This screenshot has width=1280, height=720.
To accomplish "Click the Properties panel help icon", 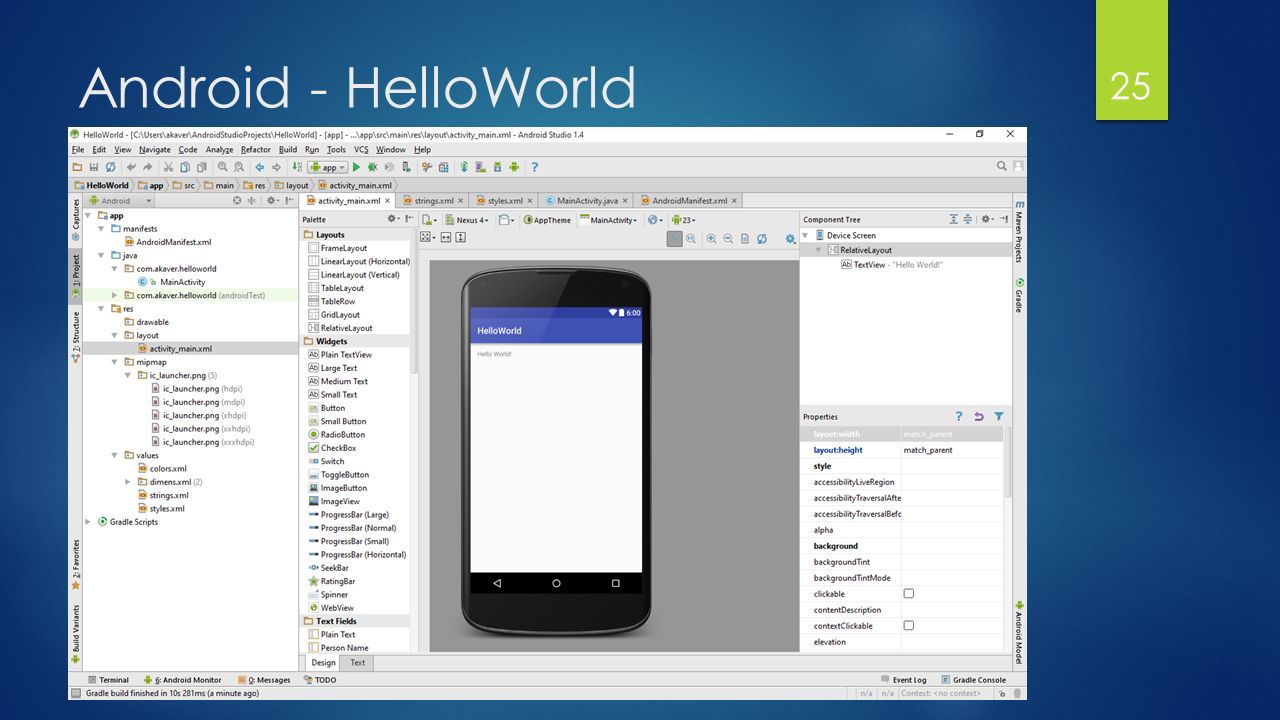I will pos(958,416).
